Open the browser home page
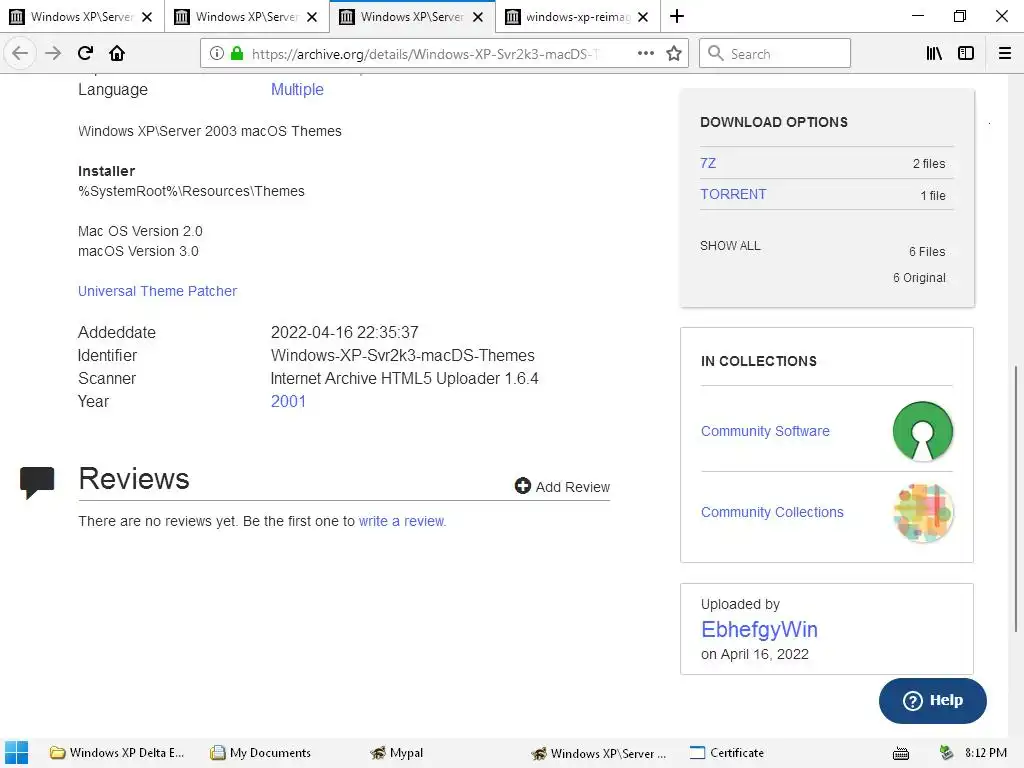Screen dimensions: 1024x768 [117, 53]
